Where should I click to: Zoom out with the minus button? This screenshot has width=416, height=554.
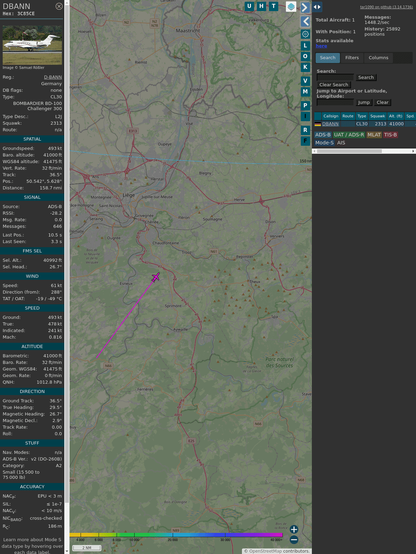(x=294, y=540)
